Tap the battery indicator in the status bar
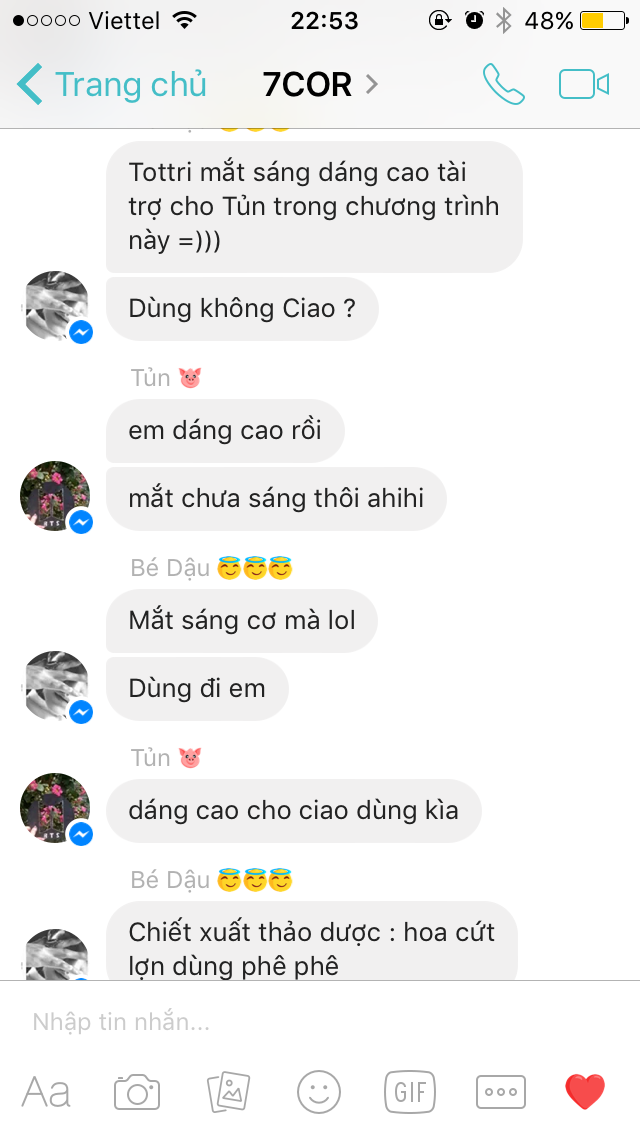This screenshot has height=1136, width=640. click(x=604, y=20)
